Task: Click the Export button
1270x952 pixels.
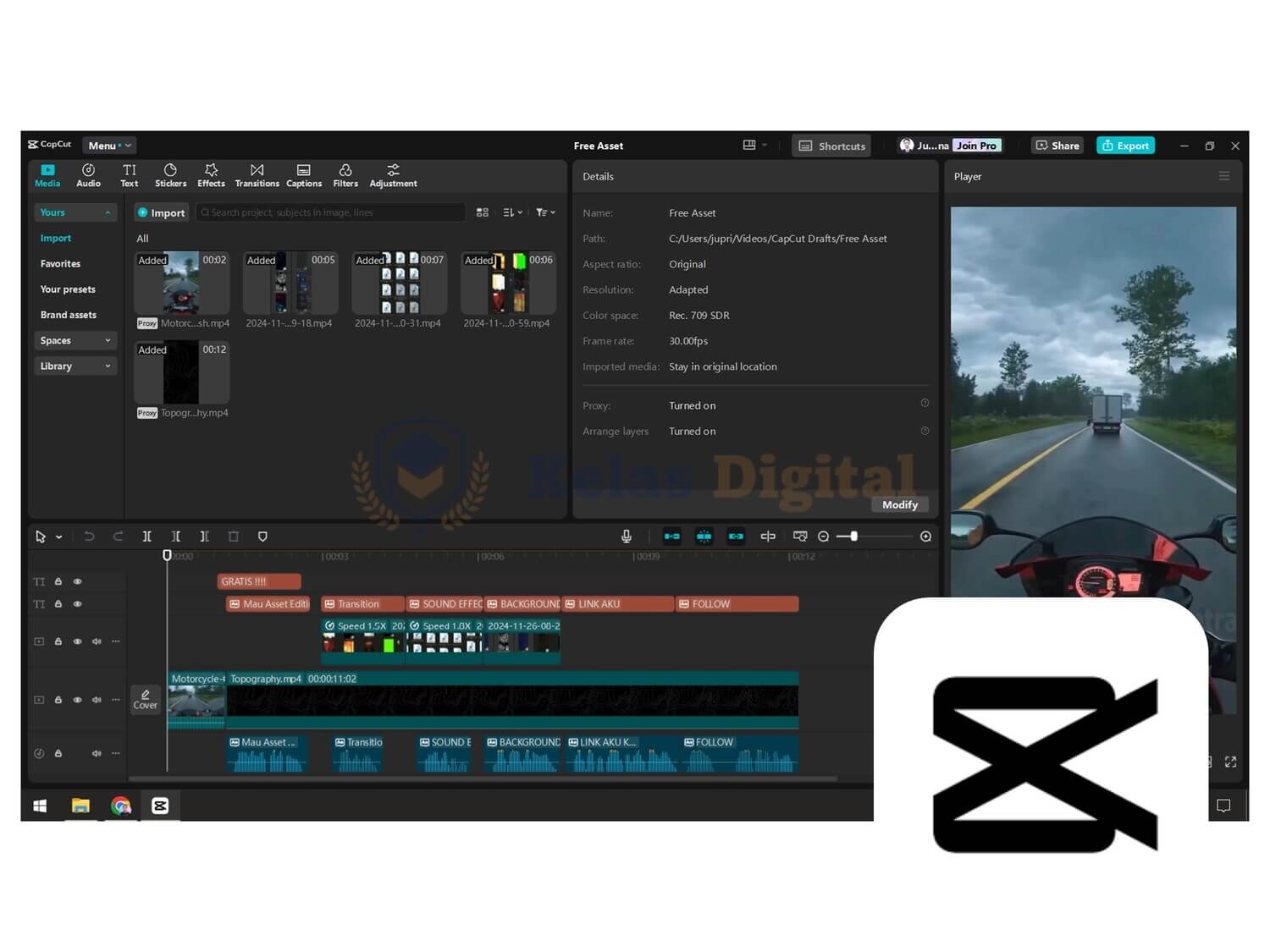Action: (1125, 146)
